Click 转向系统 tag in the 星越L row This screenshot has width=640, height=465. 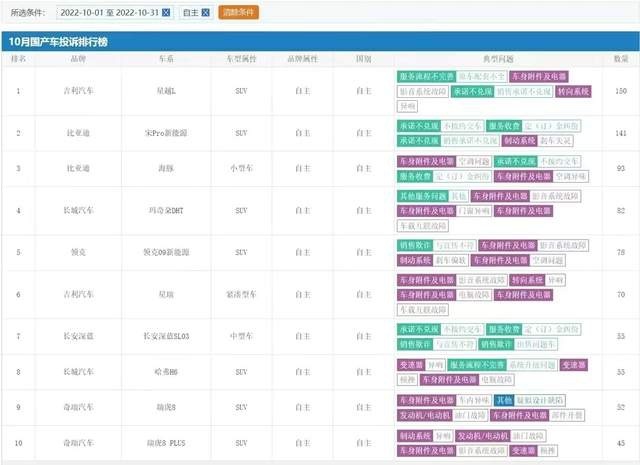pos(573,91)
